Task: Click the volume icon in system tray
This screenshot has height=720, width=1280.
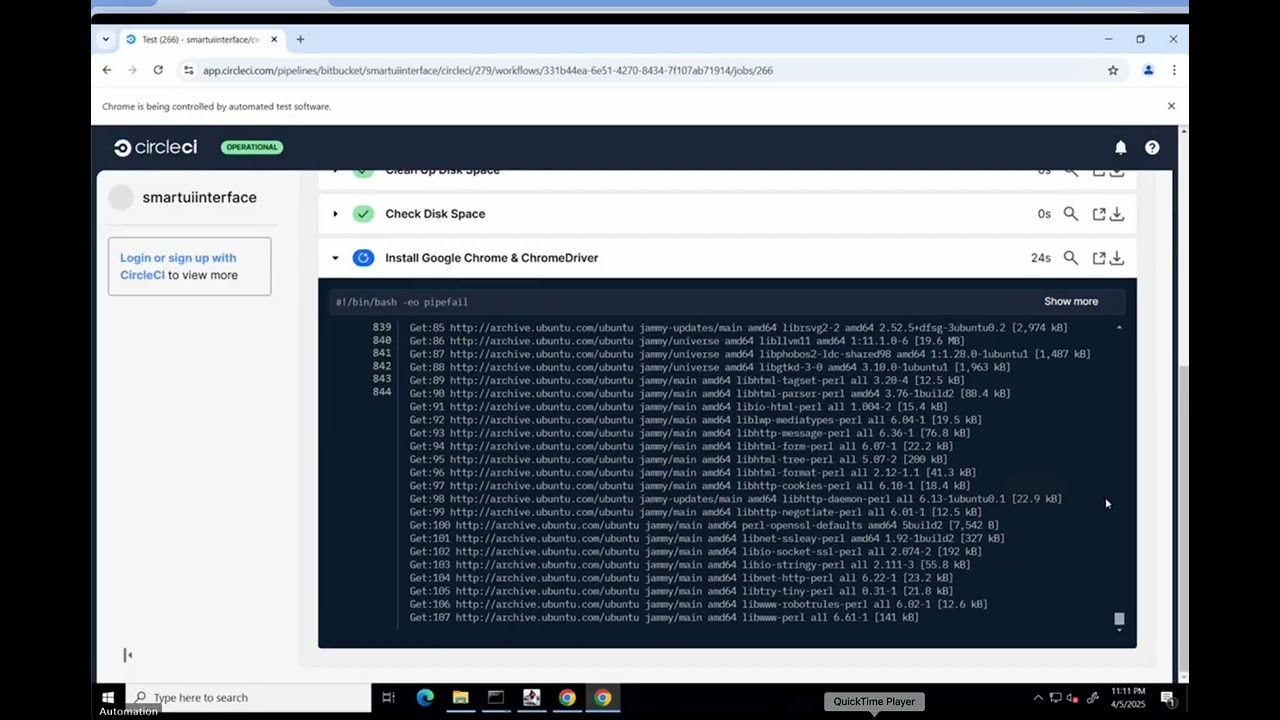Action: pos(1071,698)
